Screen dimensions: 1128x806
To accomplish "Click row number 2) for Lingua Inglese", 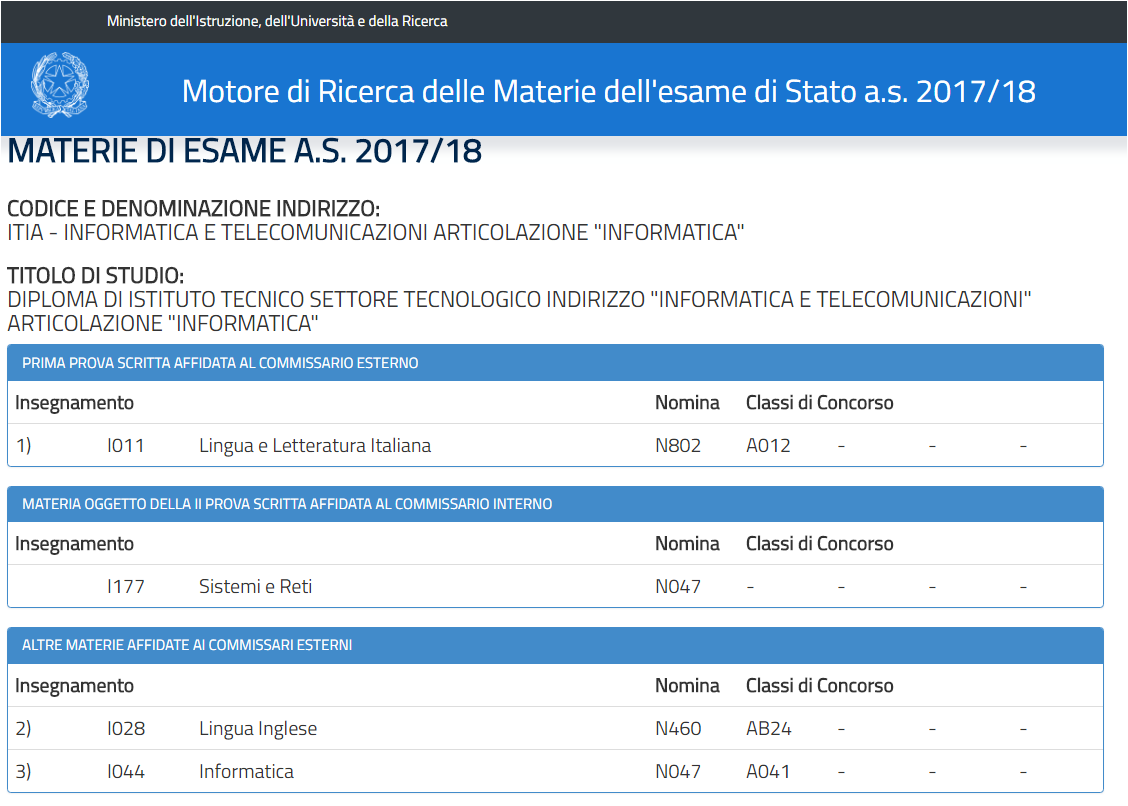I will 23,728.
